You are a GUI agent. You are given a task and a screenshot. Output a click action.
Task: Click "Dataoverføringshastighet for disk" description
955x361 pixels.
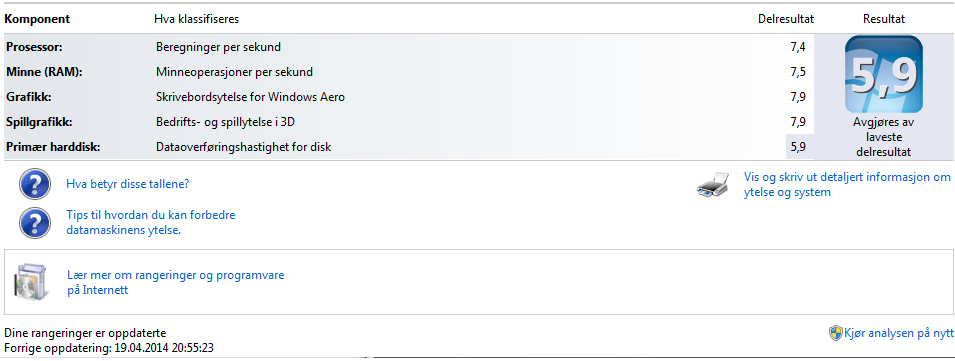(244, 147)
